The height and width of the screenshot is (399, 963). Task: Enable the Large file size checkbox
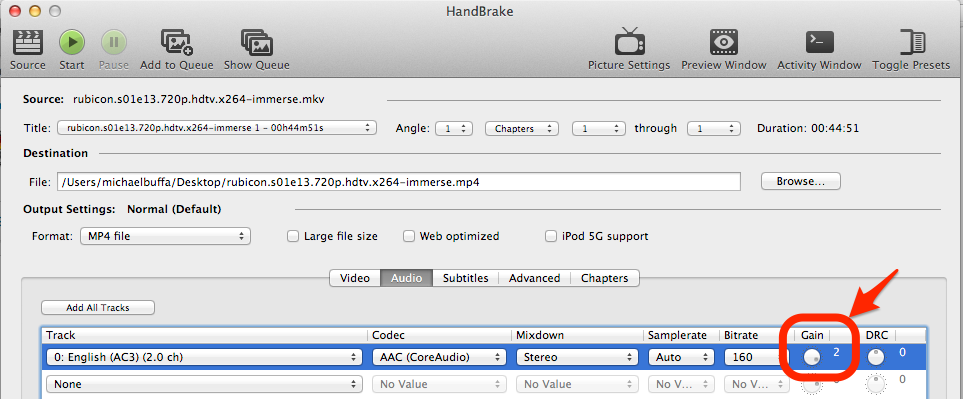pyautogui.click(x=293, y=236)
